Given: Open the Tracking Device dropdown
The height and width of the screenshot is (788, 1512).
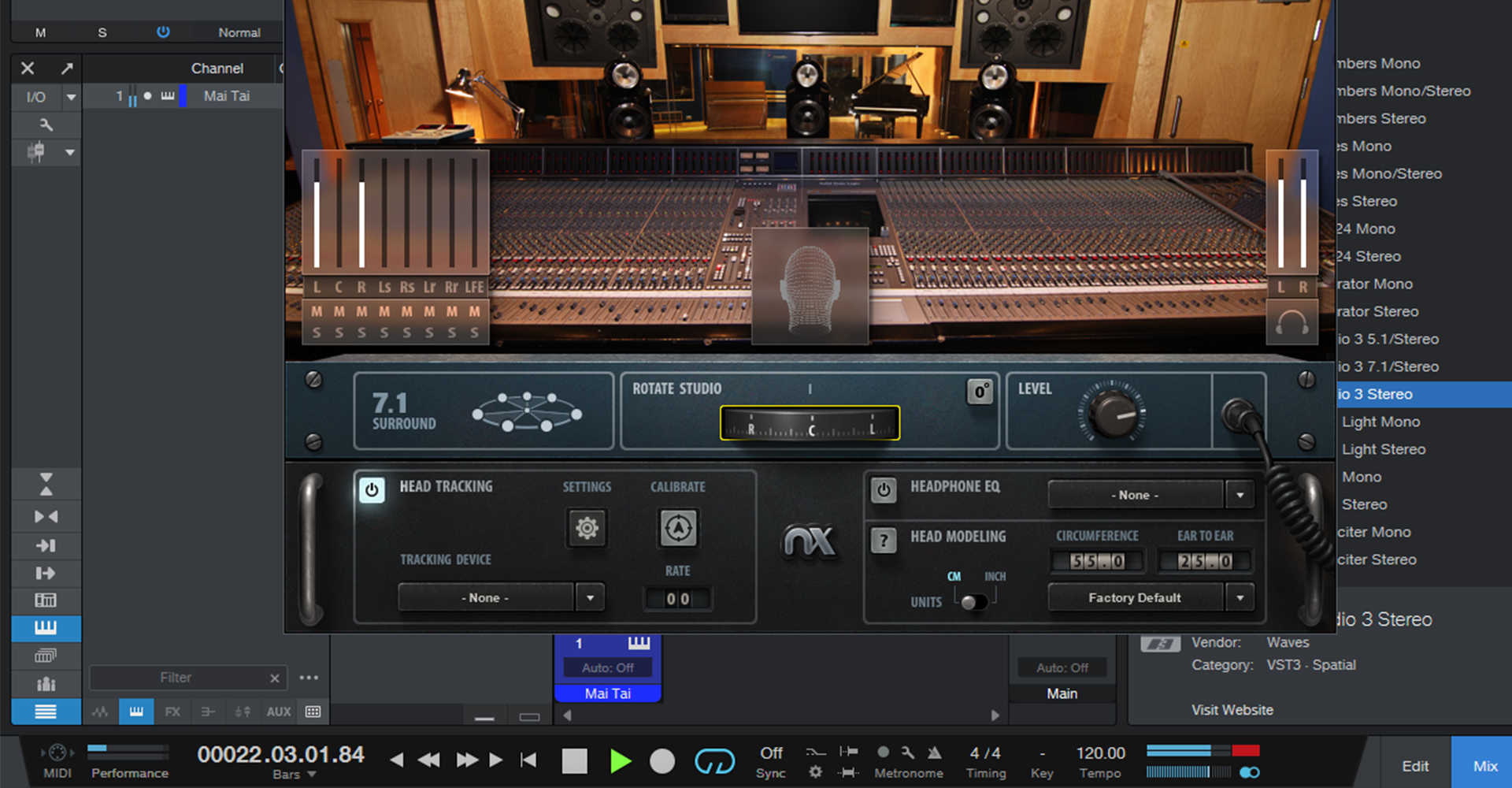Looking at the screenshot, I should pos(590,598).
